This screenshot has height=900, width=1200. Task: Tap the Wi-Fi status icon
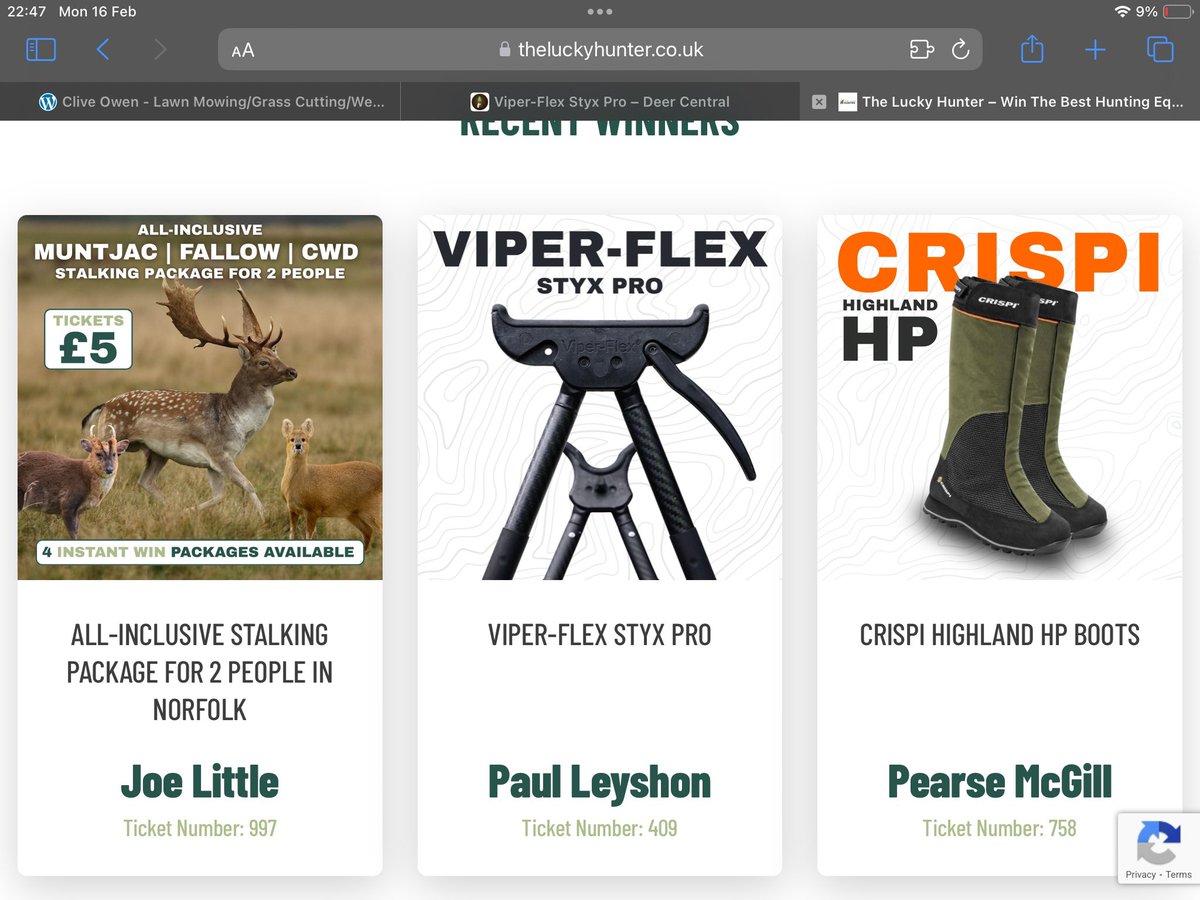coord(1123,12)
